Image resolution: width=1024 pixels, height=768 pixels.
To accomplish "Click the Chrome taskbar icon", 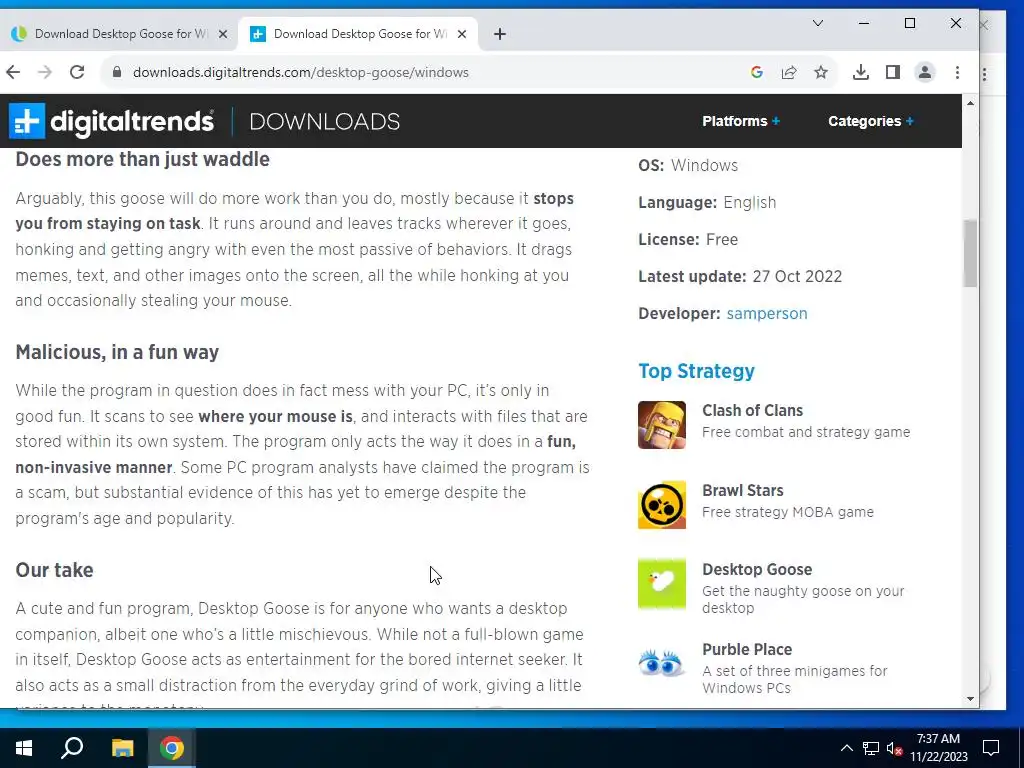I will [x=172, y=748].
